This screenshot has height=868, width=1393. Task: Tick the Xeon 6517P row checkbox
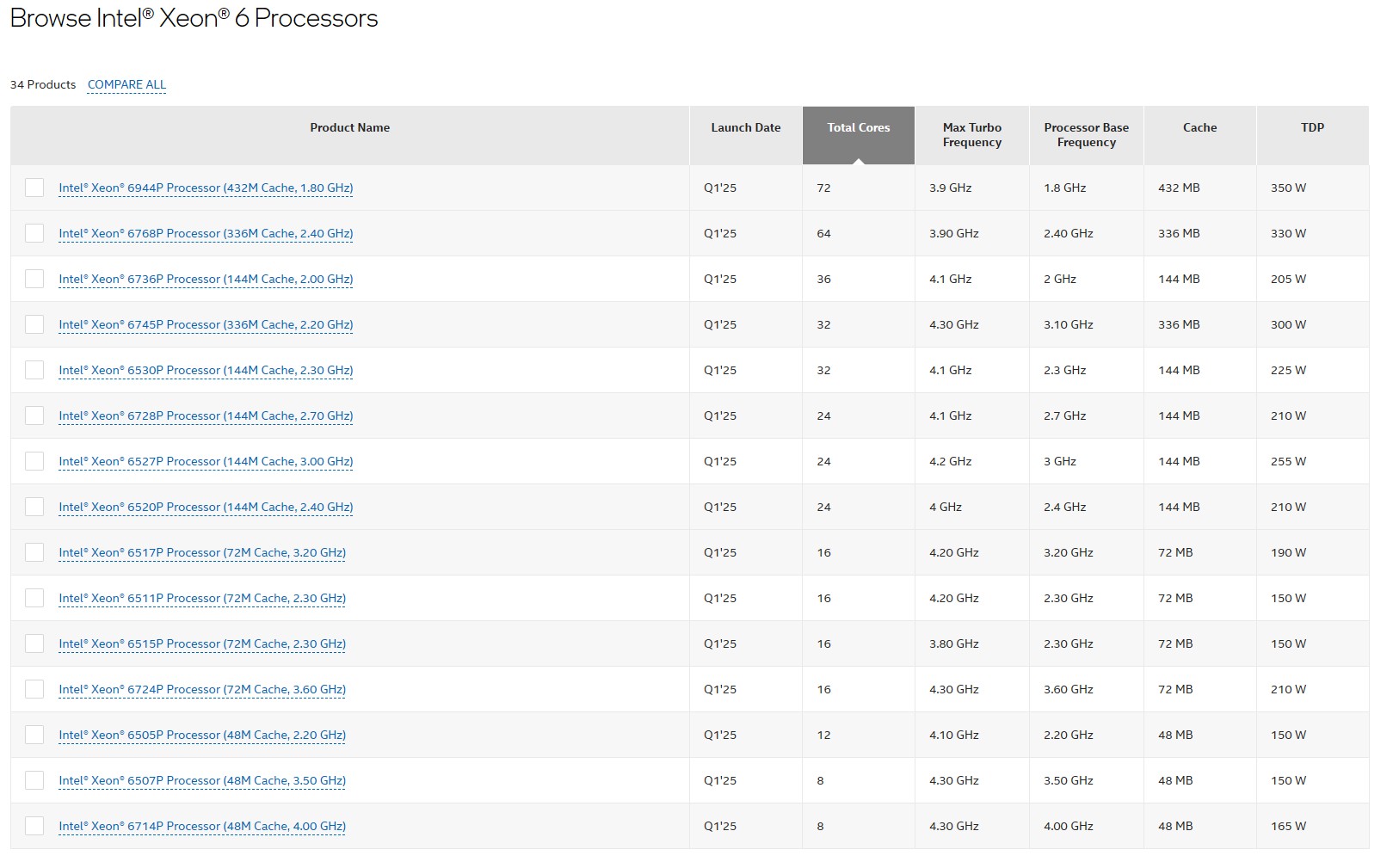34,552
